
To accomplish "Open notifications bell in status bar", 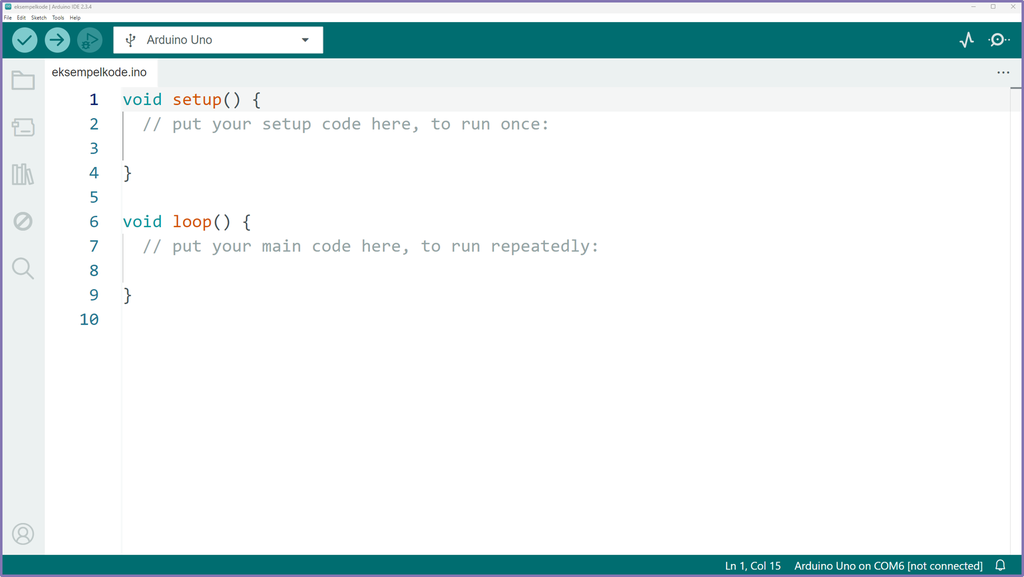I will (x=1000, y=565).
